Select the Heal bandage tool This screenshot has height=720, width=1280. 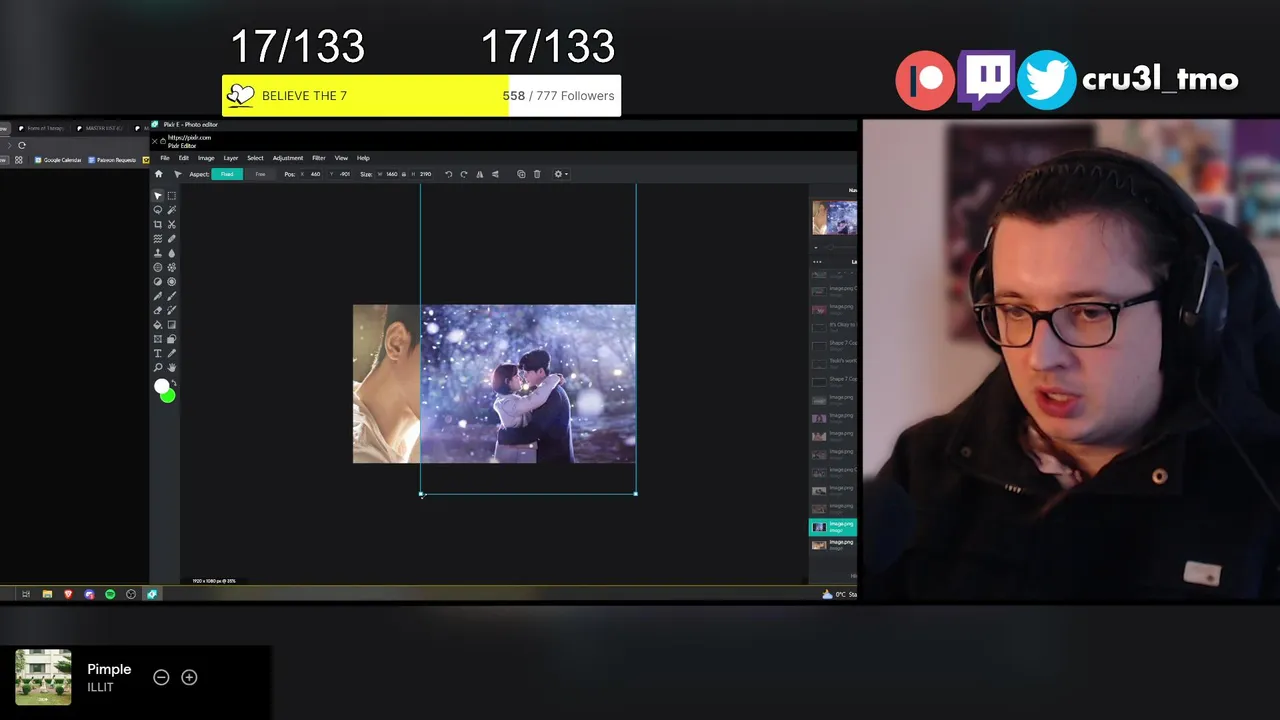[x=172, y=239]
